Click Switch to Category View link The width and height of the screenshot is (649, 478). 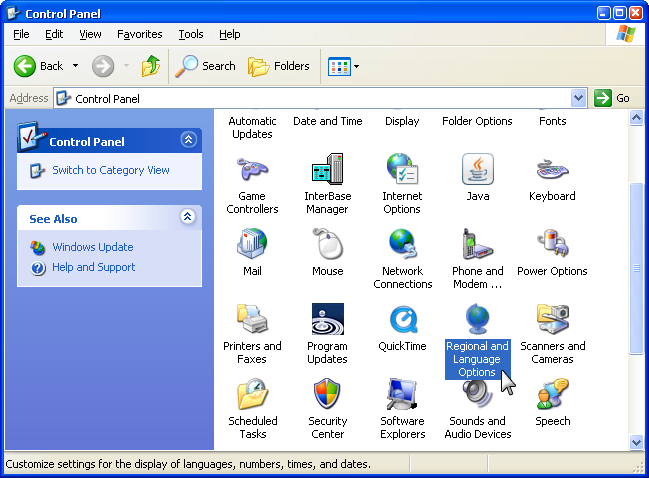pos(111,170)
